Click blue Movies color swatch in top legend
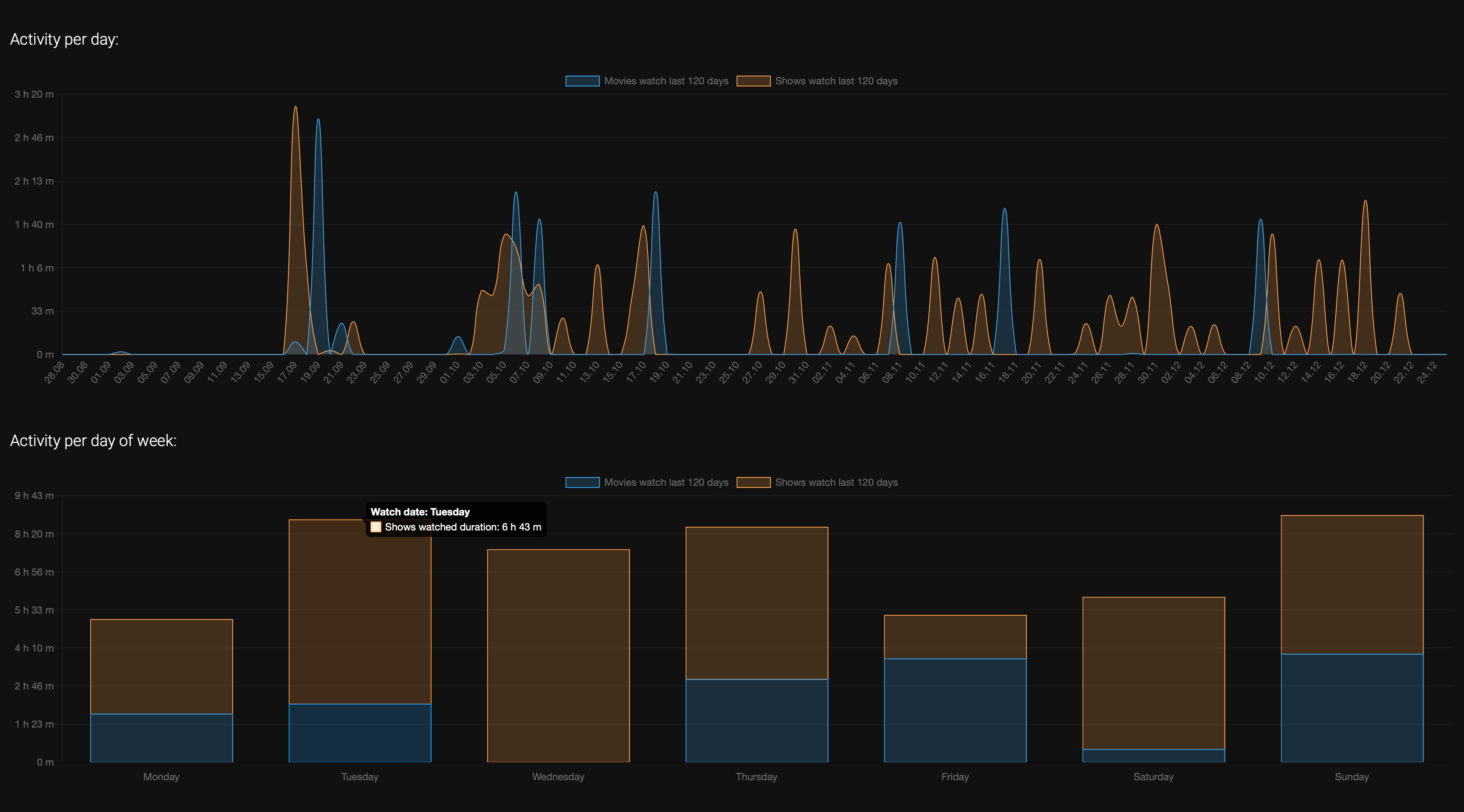Screen dimensions: 1464x812 click(x=582, y=81)
